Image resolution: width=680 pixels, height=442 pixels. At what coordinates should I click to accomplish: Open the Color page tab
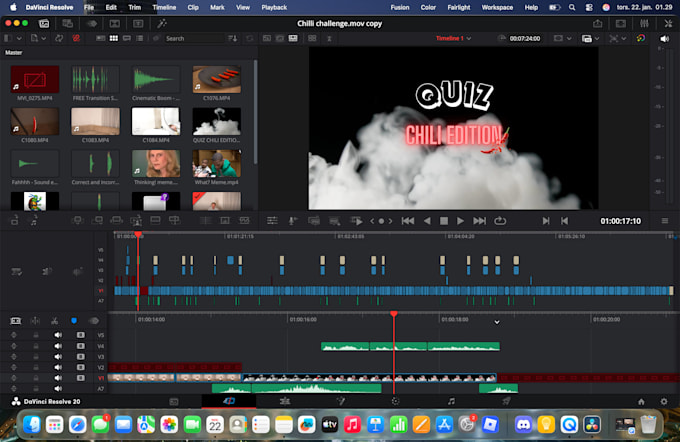tap(396, 401)
